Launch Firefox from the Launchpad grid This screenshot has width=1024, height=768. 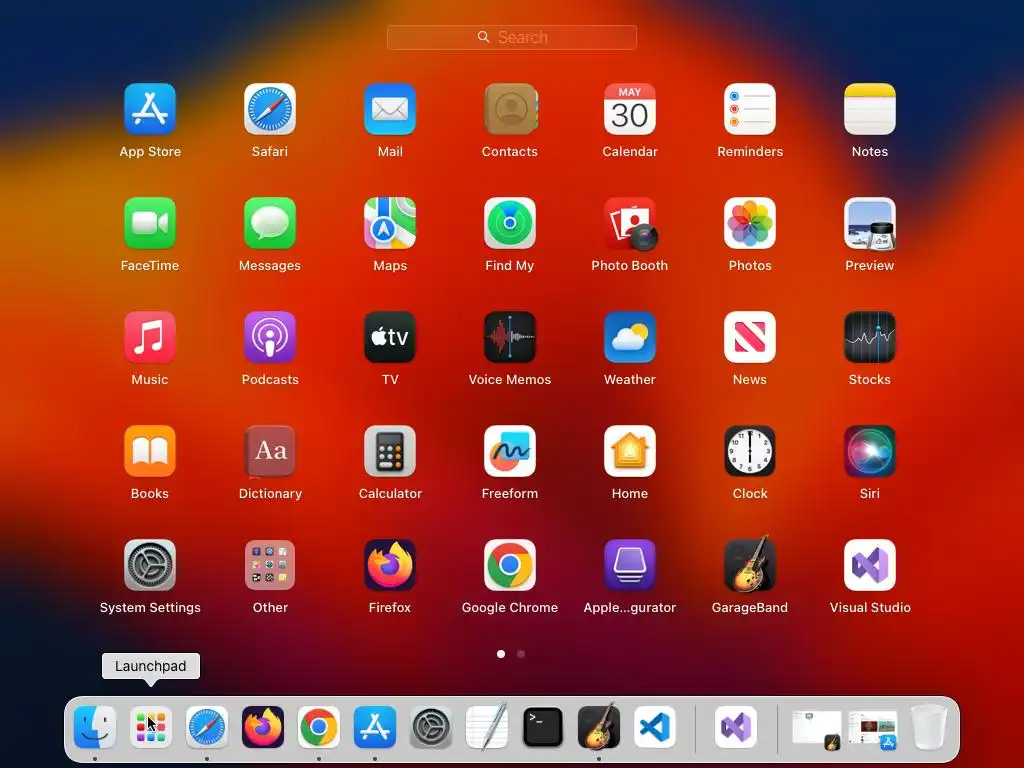(x=390, y=565)
